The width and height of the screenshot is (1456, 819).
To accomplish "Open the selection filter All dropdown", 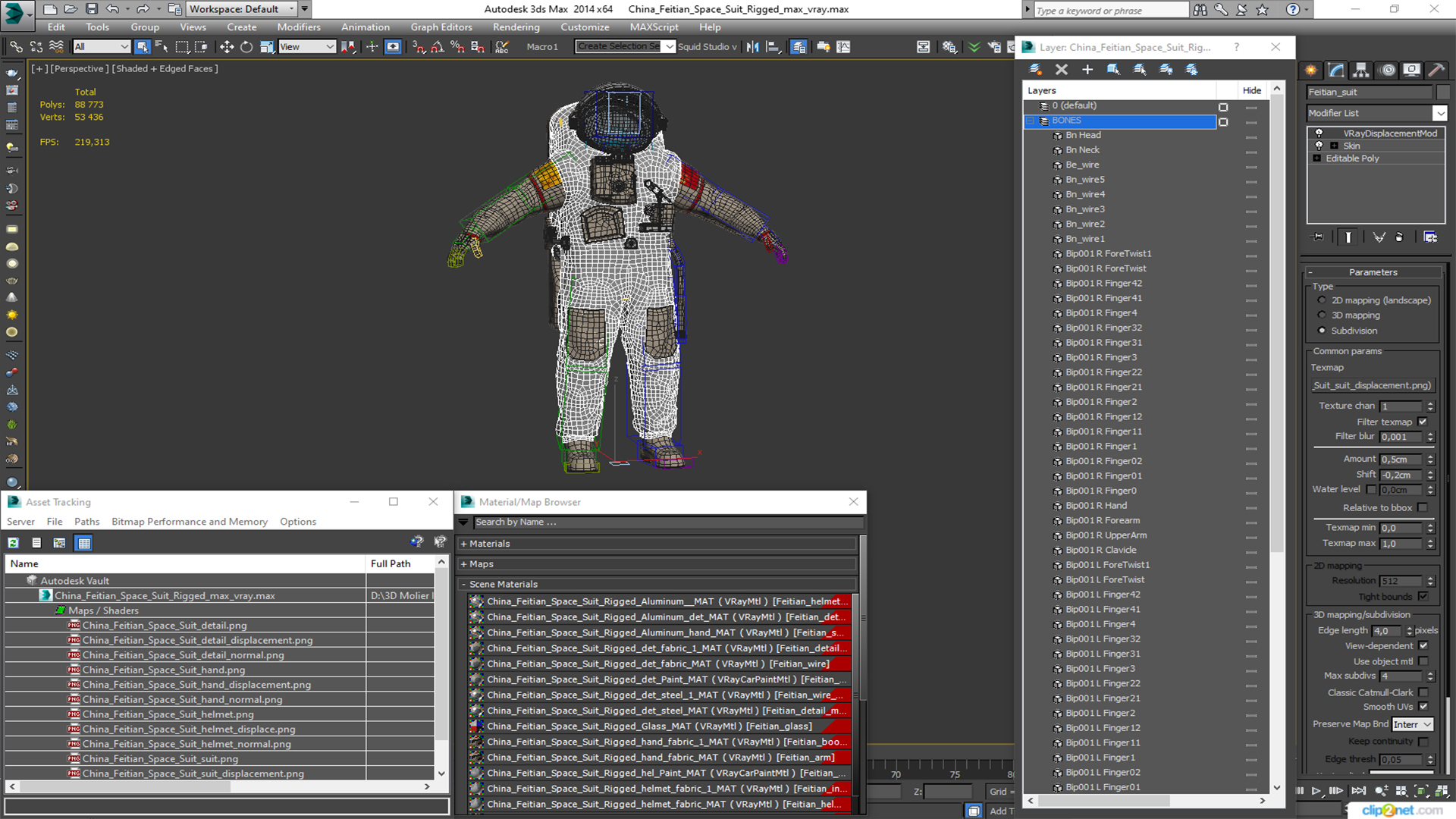I will [102, 47].
